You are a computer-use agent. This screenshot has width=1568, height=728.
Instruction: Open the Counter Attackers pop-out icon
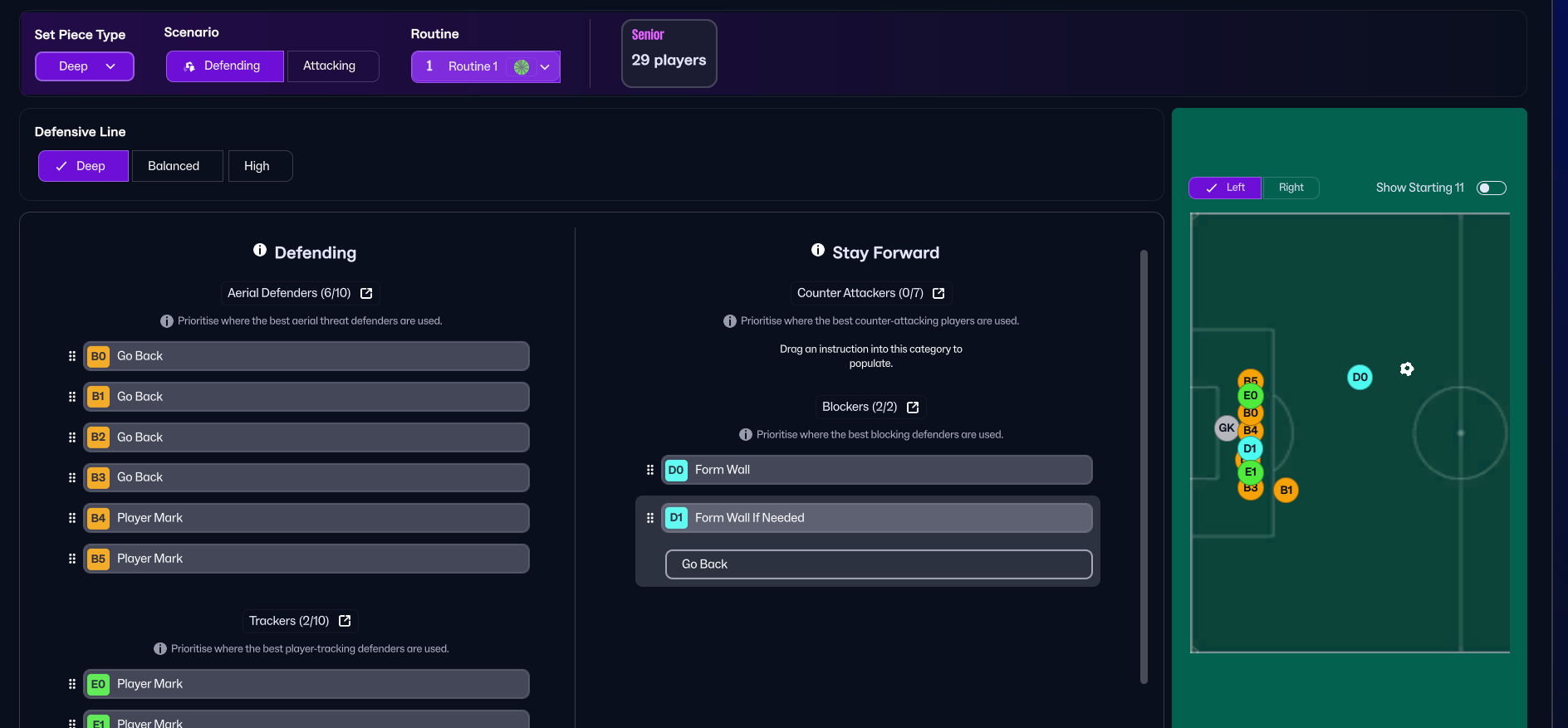[x=938, y=293]
